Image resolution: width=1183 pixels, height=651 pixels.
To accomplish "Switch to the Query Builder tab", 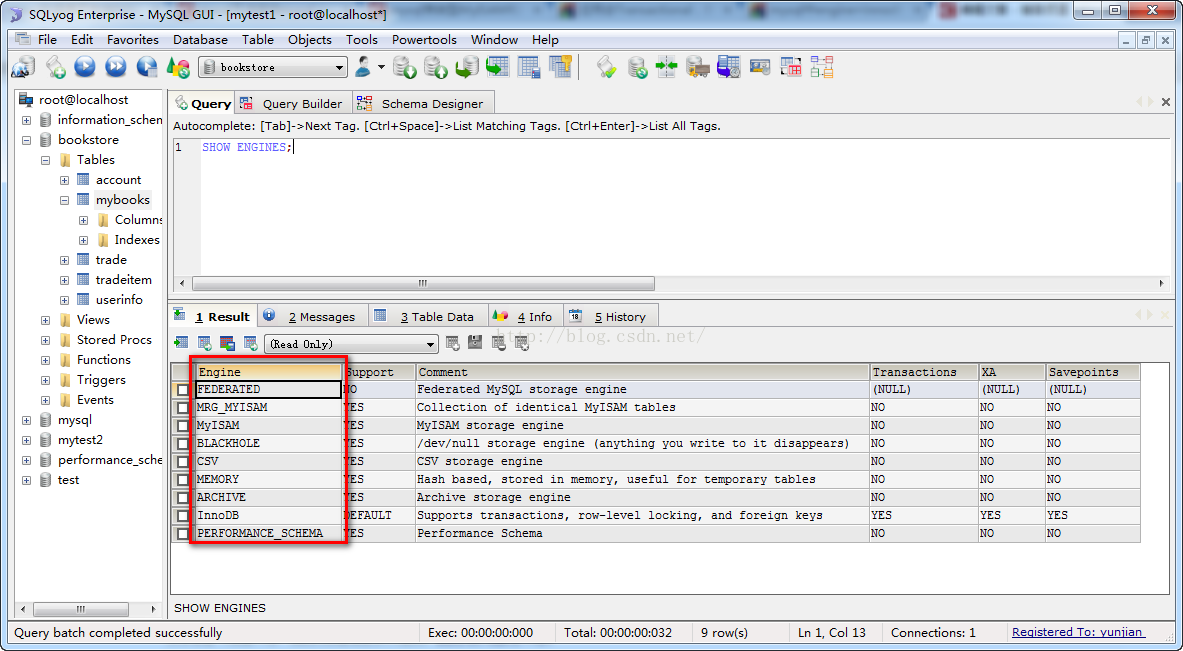I will tap(291, 103).
